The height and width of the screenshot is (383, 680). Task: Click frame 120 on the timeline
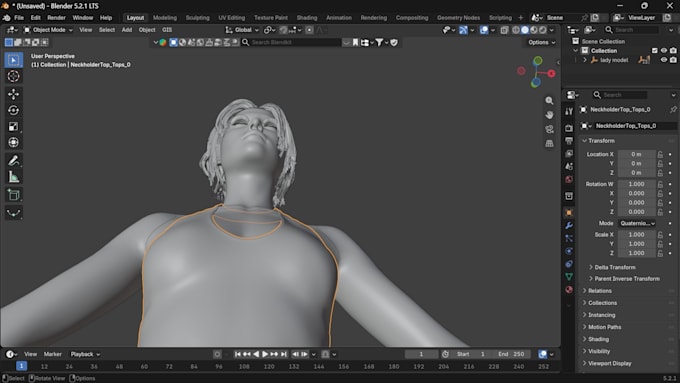269,367
